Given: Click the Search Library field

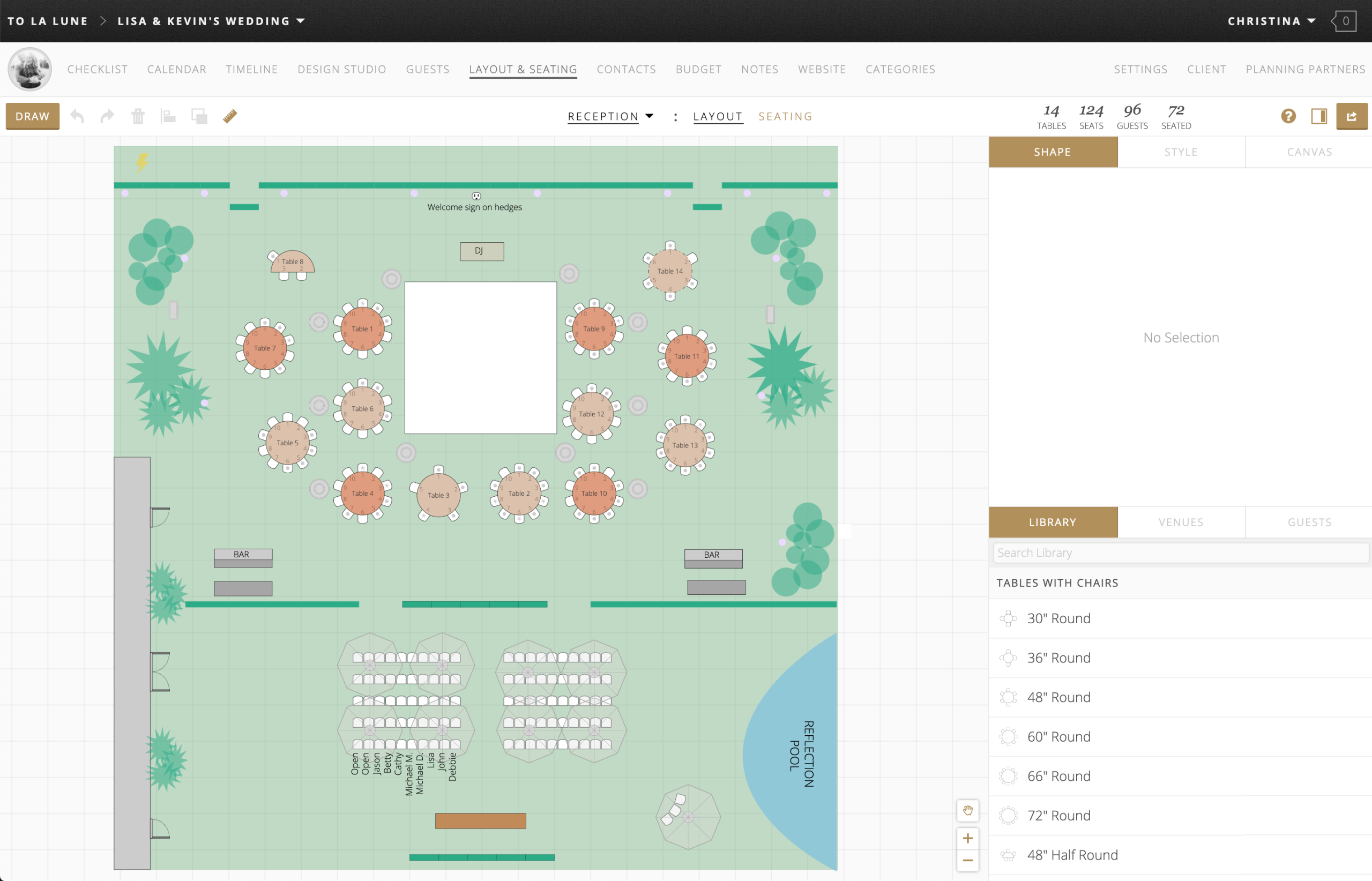Looking at the screenshot, I should pyautogui.click(x=1180, y=552).
